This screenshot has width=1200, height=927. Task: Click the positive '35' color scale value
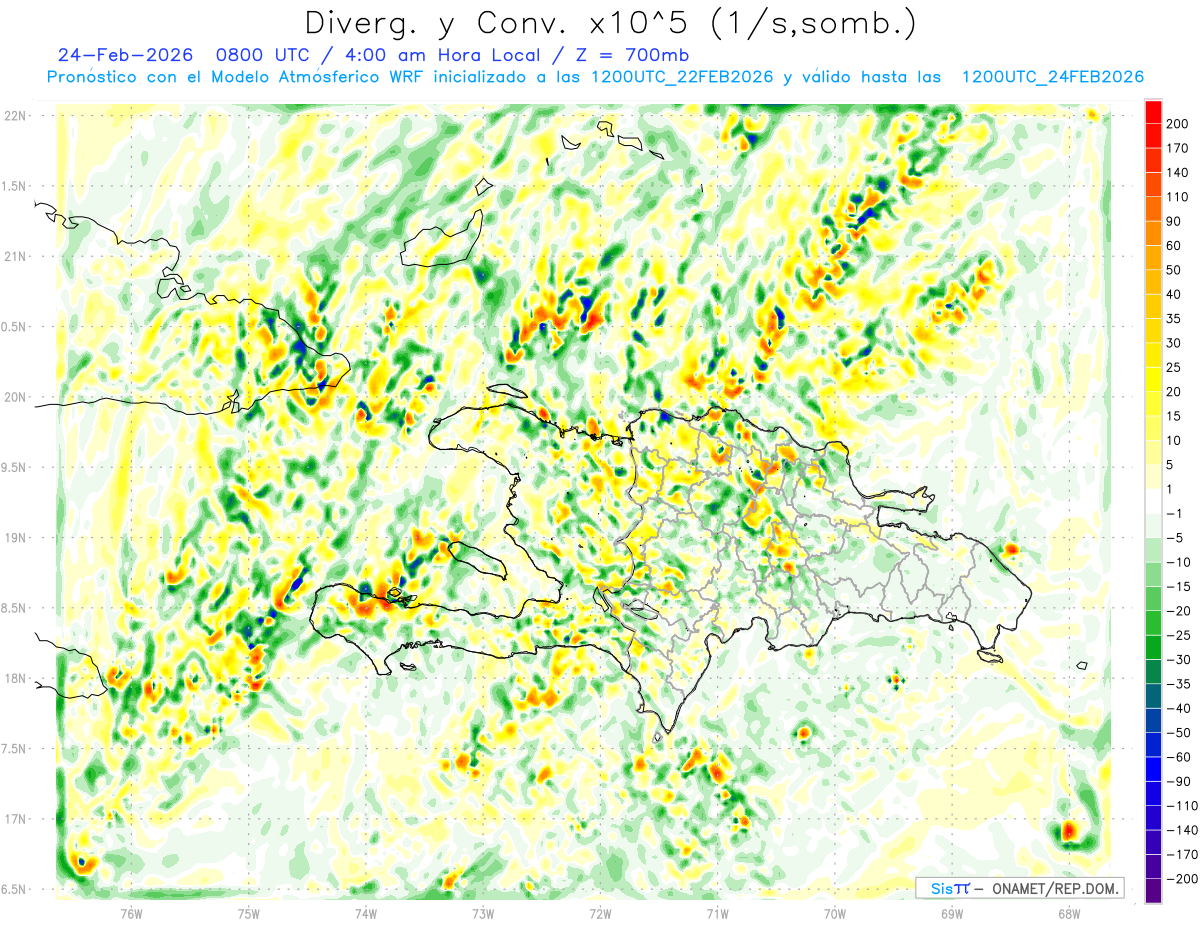point(1175,319)
